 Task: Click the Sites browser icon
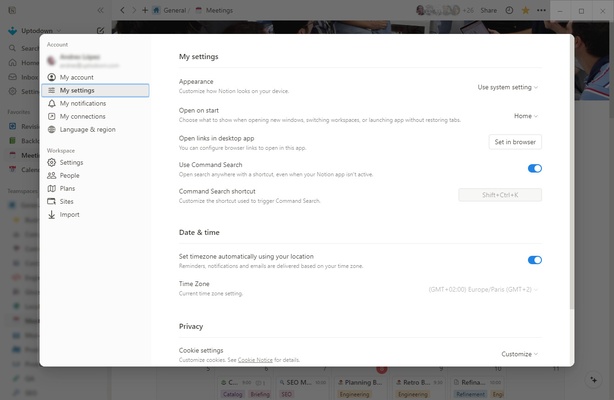(51, 201)
